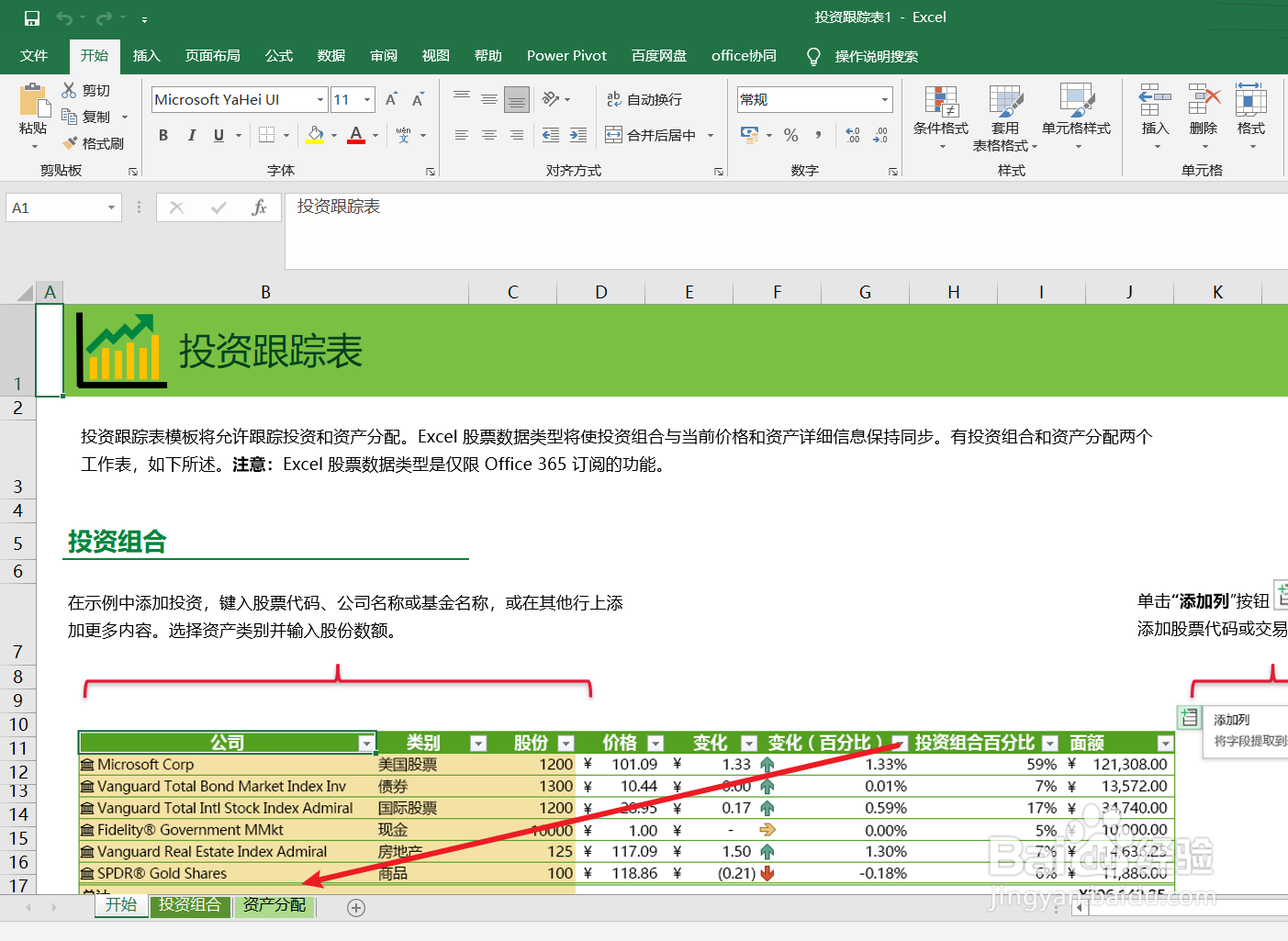This screenshot has height=941, width=1288.
Task: Switch to the Power Pivot tab
Action: click(566, 56)
